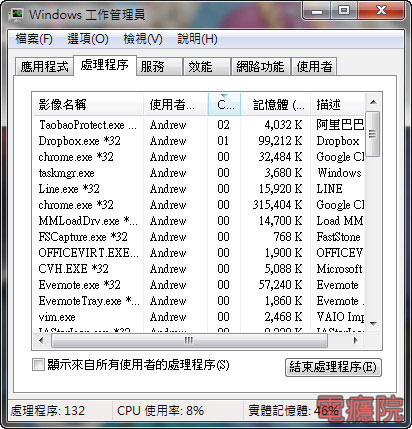
Task: Open the 效能 tab
Action: coord(207,66)
